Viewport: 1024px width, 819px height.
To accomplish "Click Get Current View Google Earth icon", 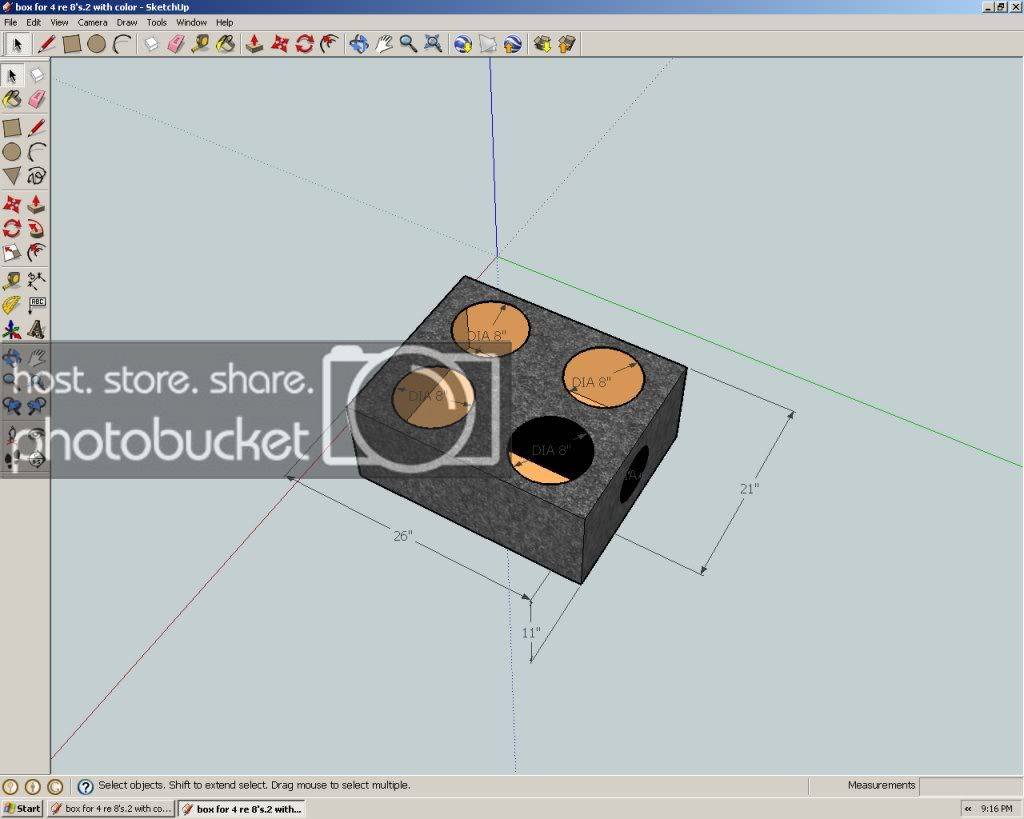I will point(463,44).
